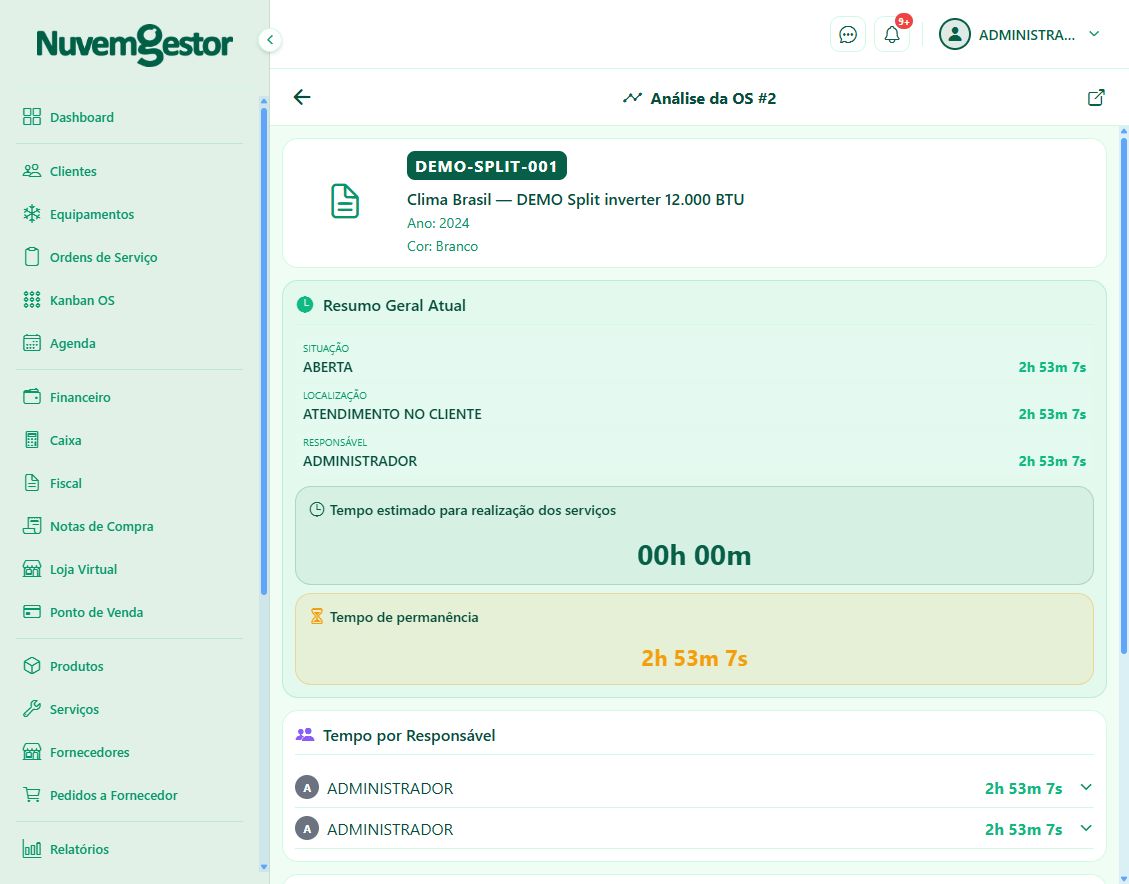Screen dimensions: 1129x884
Task: Click the '00h 00m' estimated time value
Action: click(694, 555)
